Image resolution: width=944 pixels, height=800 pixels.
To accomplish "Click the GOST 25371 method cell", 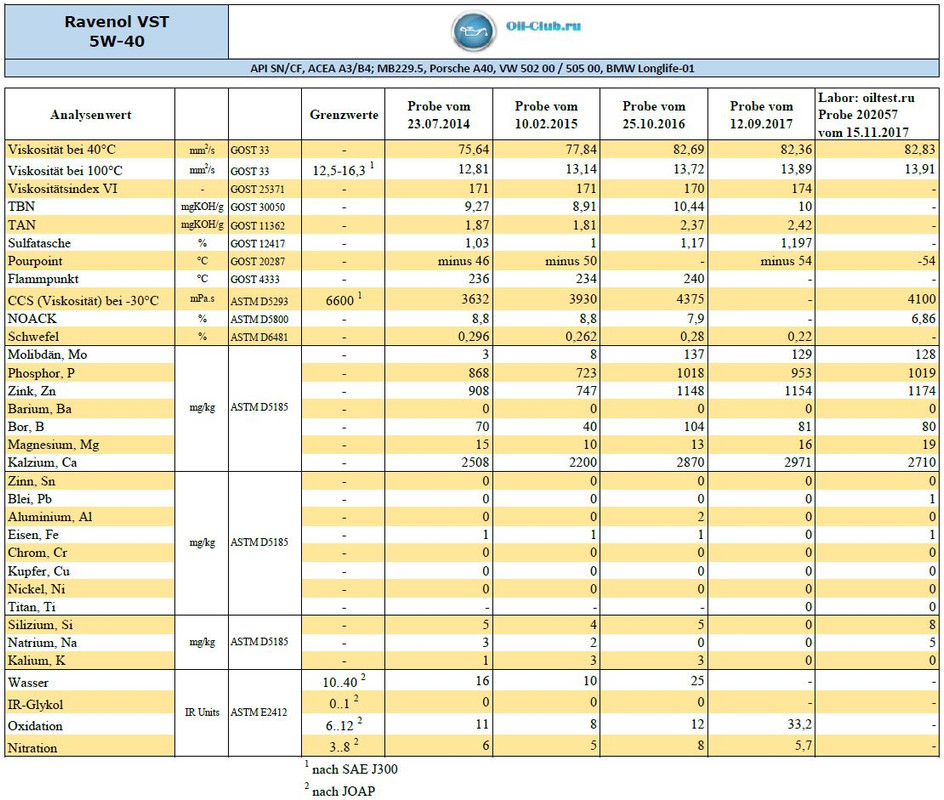I will coord(258,189).
